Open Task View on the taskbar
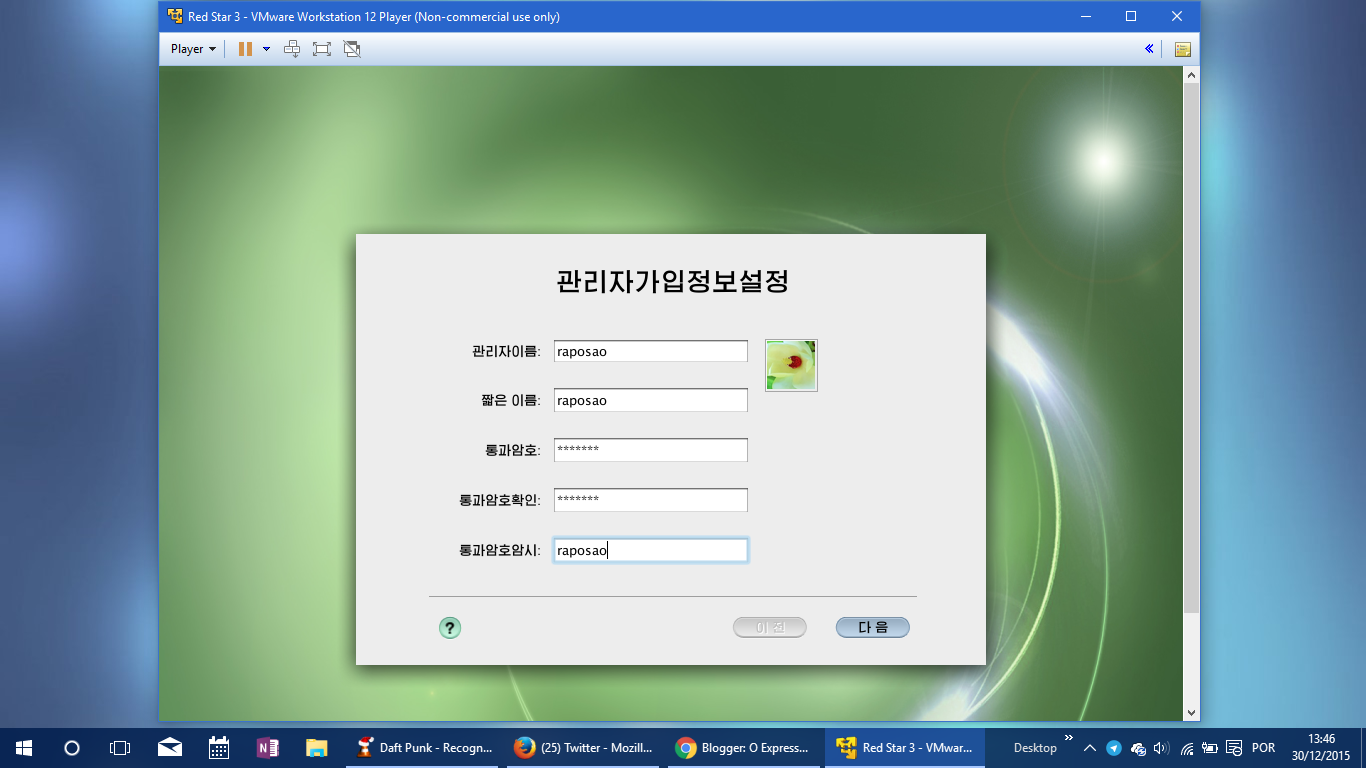Viewport: 1366px width, 768px height. coord(119,747)
